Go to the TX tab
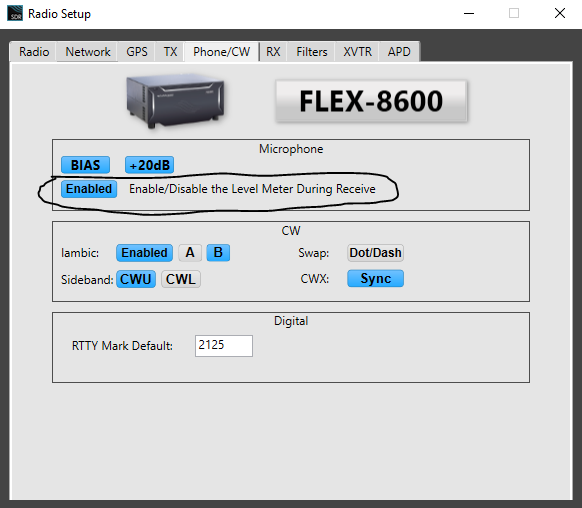 [170, 52]
